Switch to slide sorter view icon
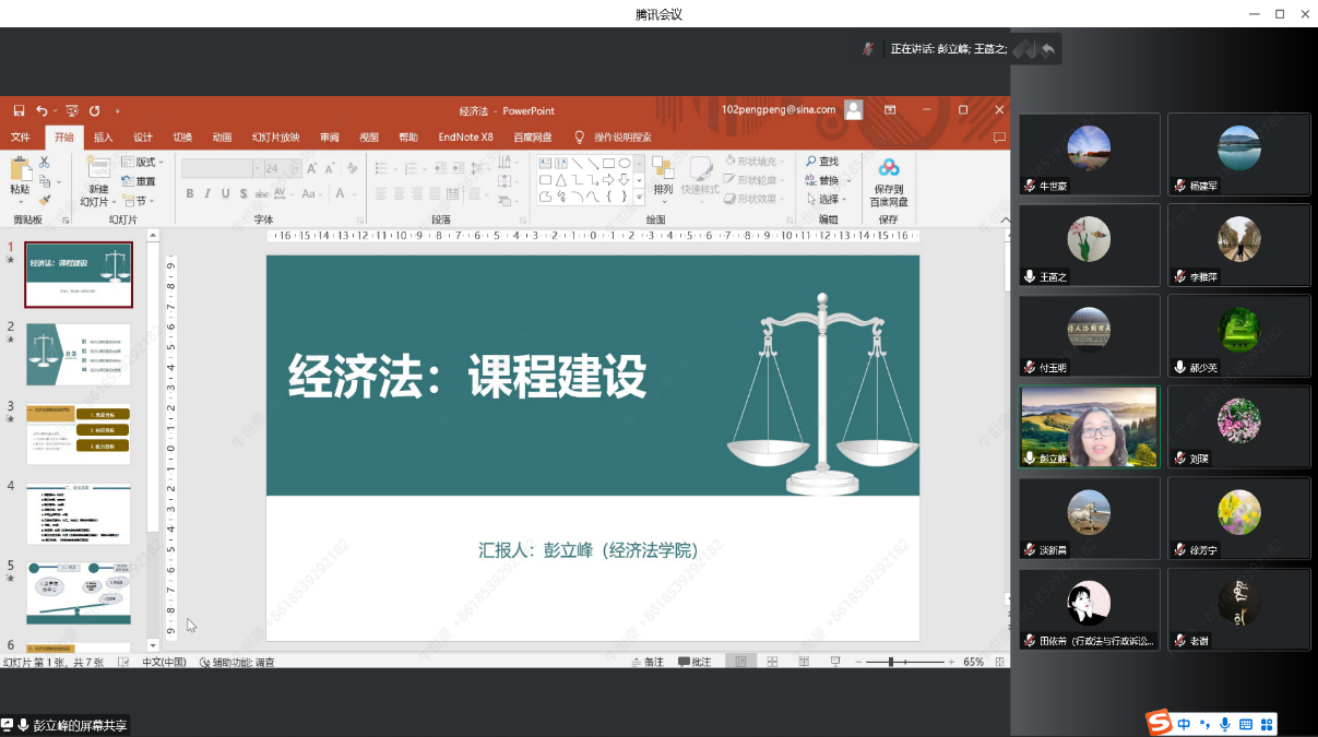 772,662
